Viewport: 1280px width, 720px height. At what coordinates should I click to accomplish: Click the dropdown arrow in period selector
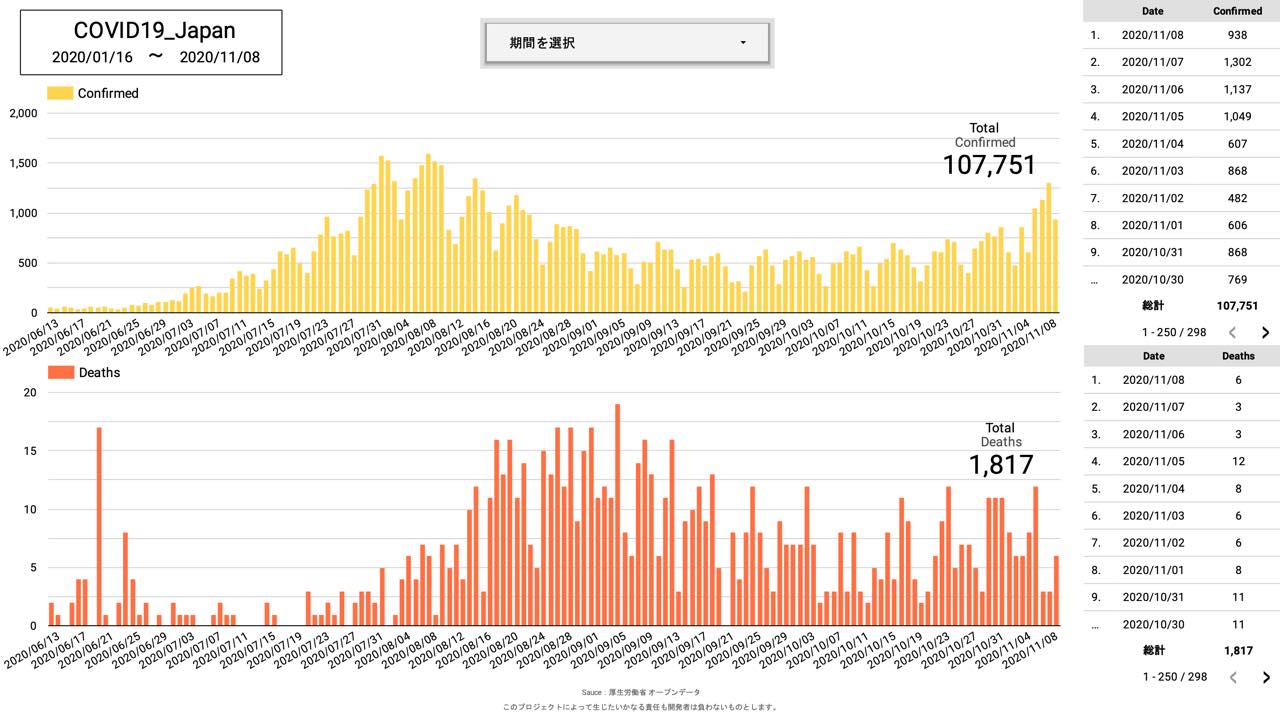click(x=743, y=43)
